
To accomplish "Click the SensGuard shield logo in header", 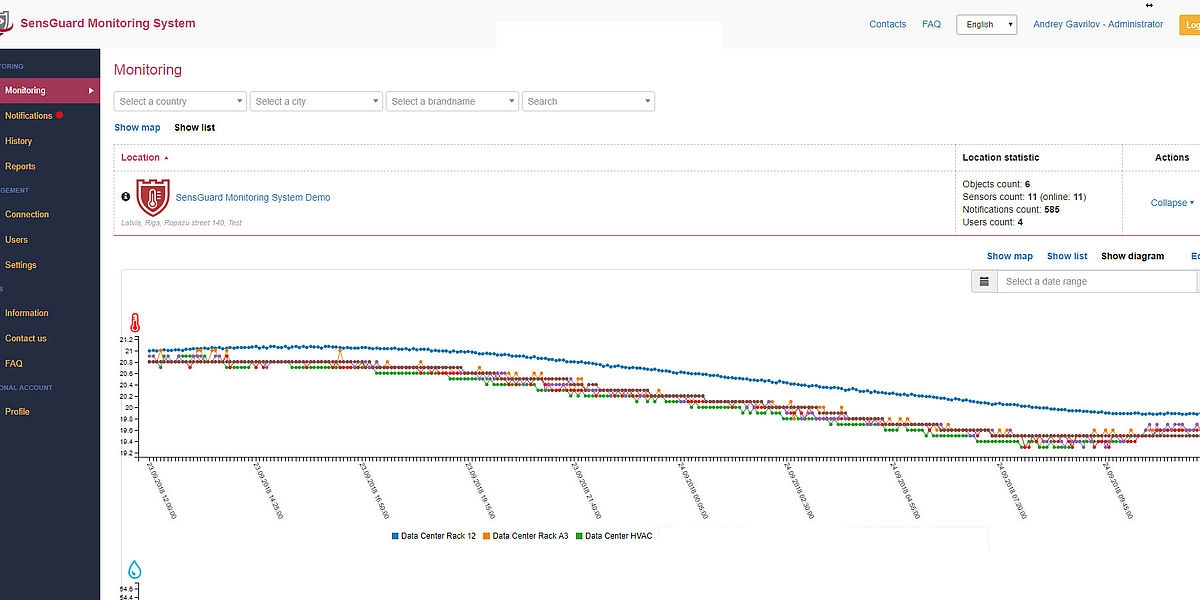I will coord(6,23).
